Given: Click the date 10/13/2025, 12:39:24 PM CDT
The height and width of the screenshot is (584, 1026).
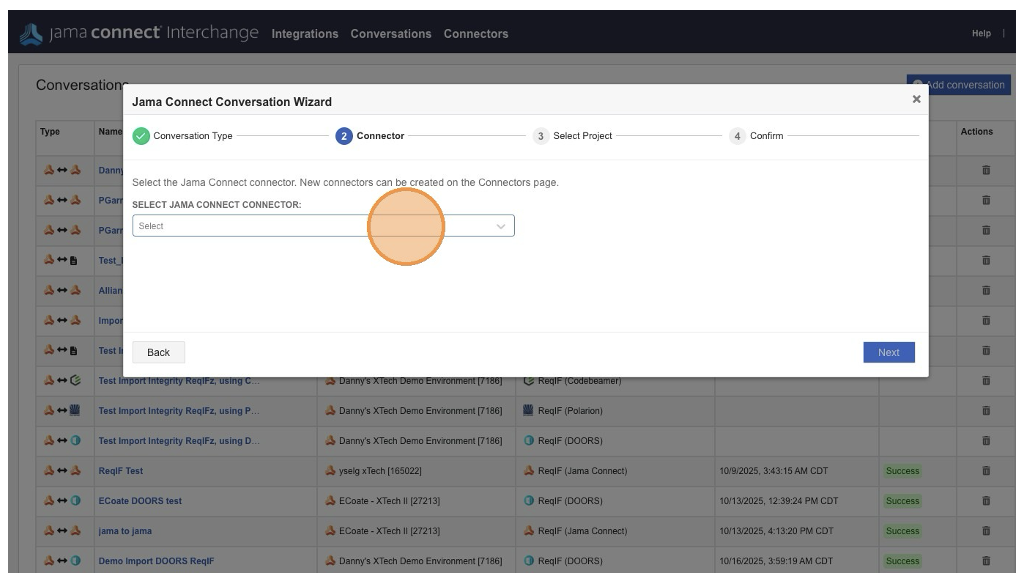Looking at the screenshot, I should [x=779, y=501].
